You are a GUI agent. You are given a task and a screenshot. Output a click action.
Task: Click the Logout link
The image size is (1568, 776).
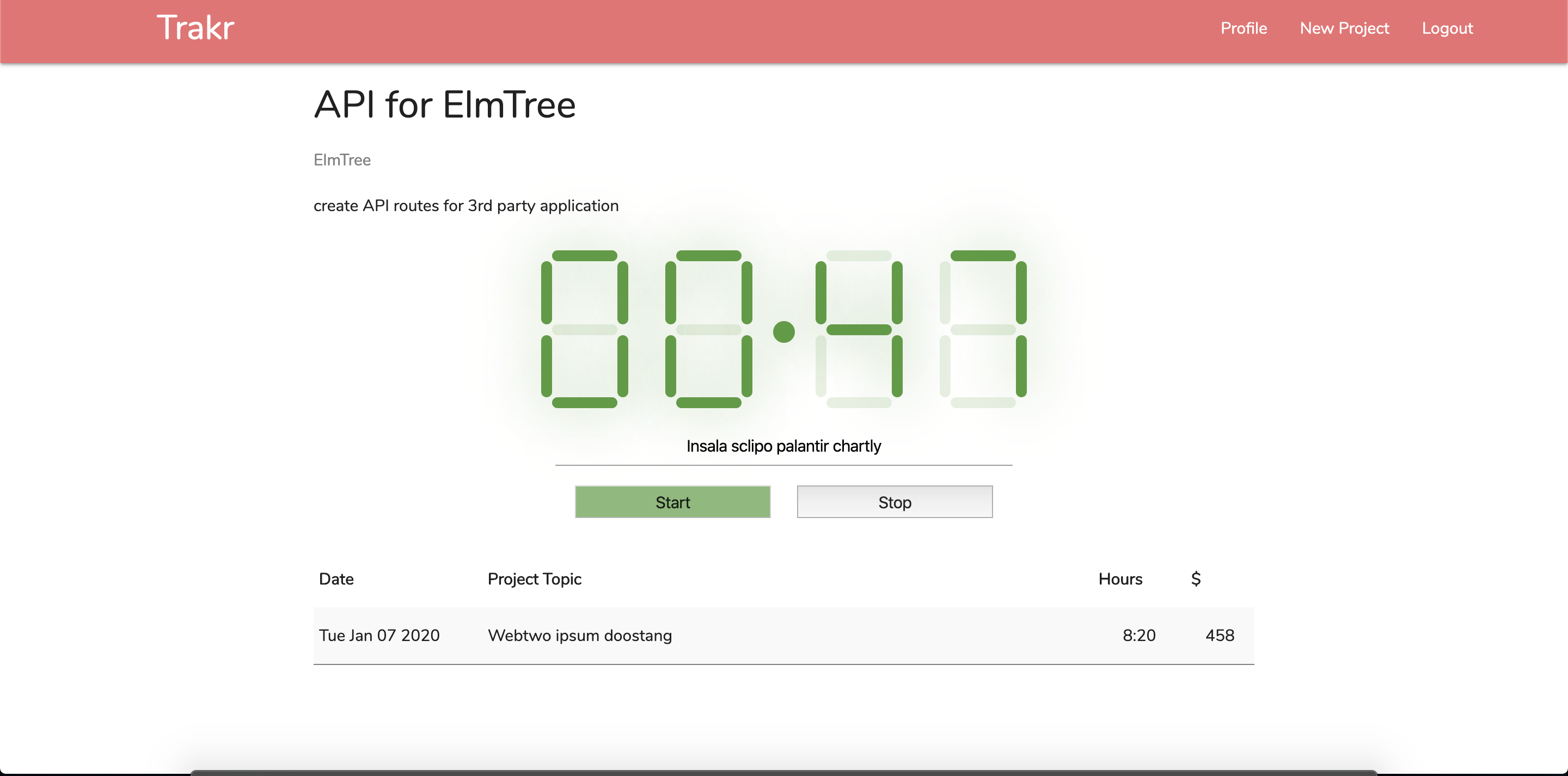[x=1448, y=28]
